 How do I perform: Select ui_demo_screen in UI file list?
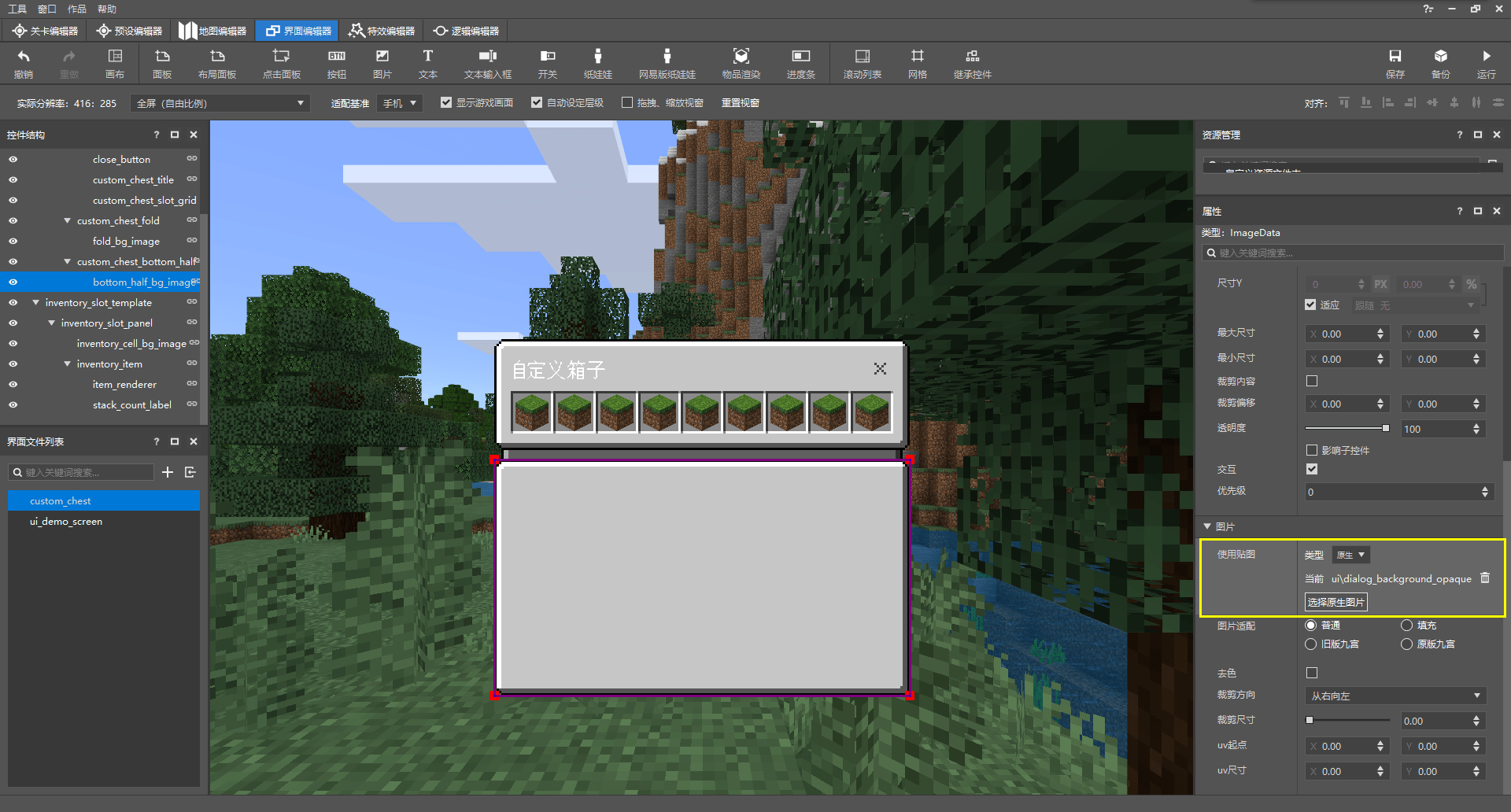tap(104, 521)
